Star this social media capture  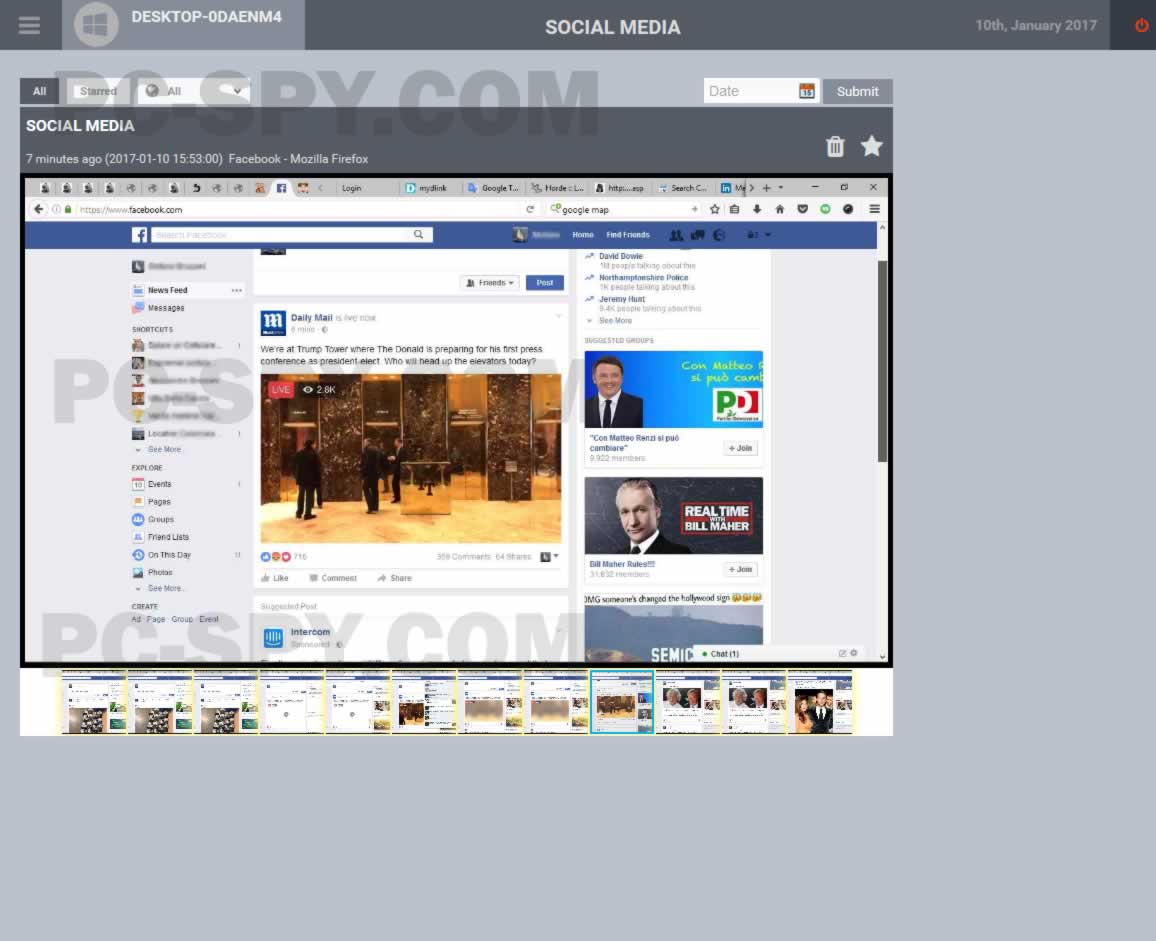point(871,146)
